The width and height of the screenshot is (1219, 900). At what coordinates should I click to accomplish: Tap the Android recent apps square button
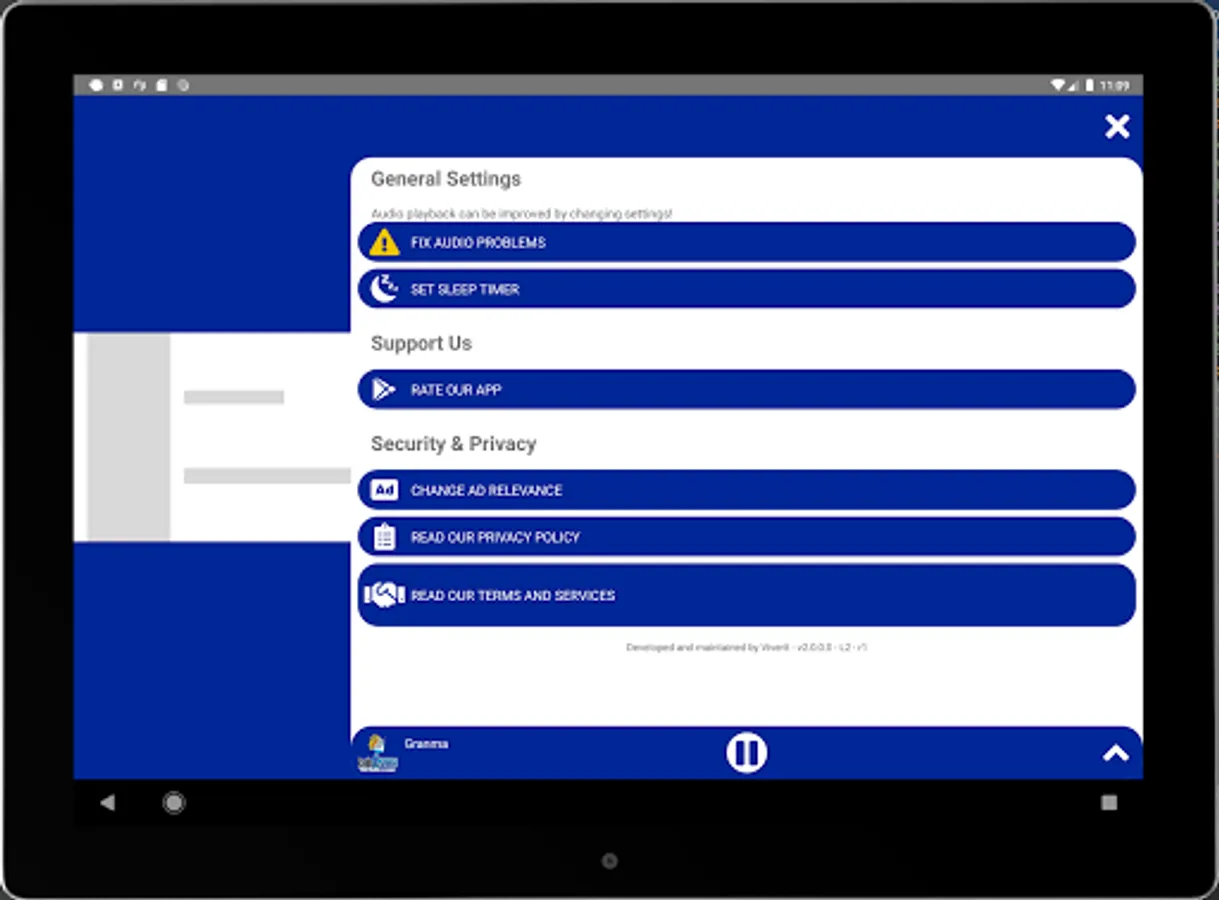1108,802
